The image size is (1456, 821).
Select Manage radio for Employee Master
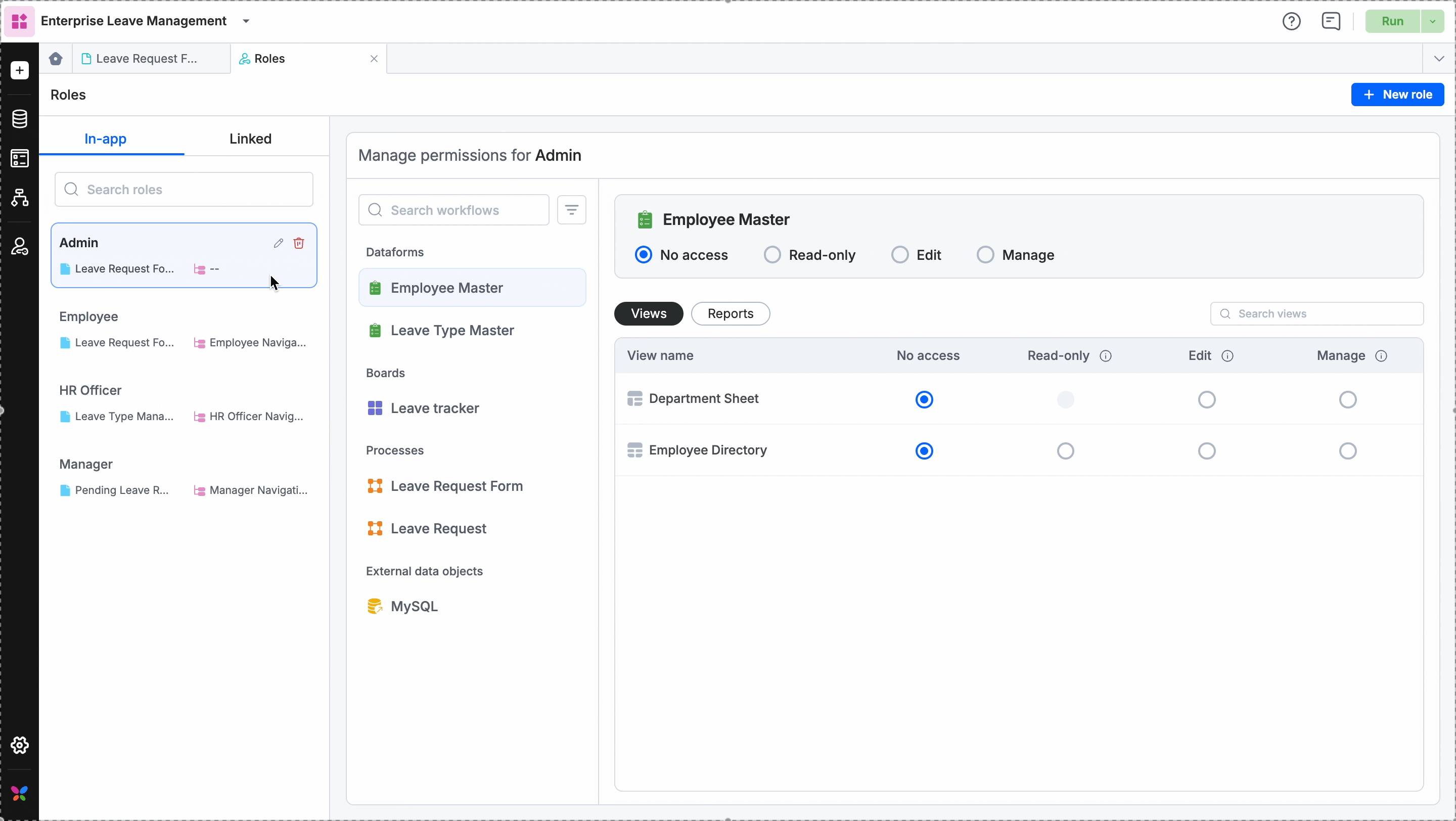point(985,255)
